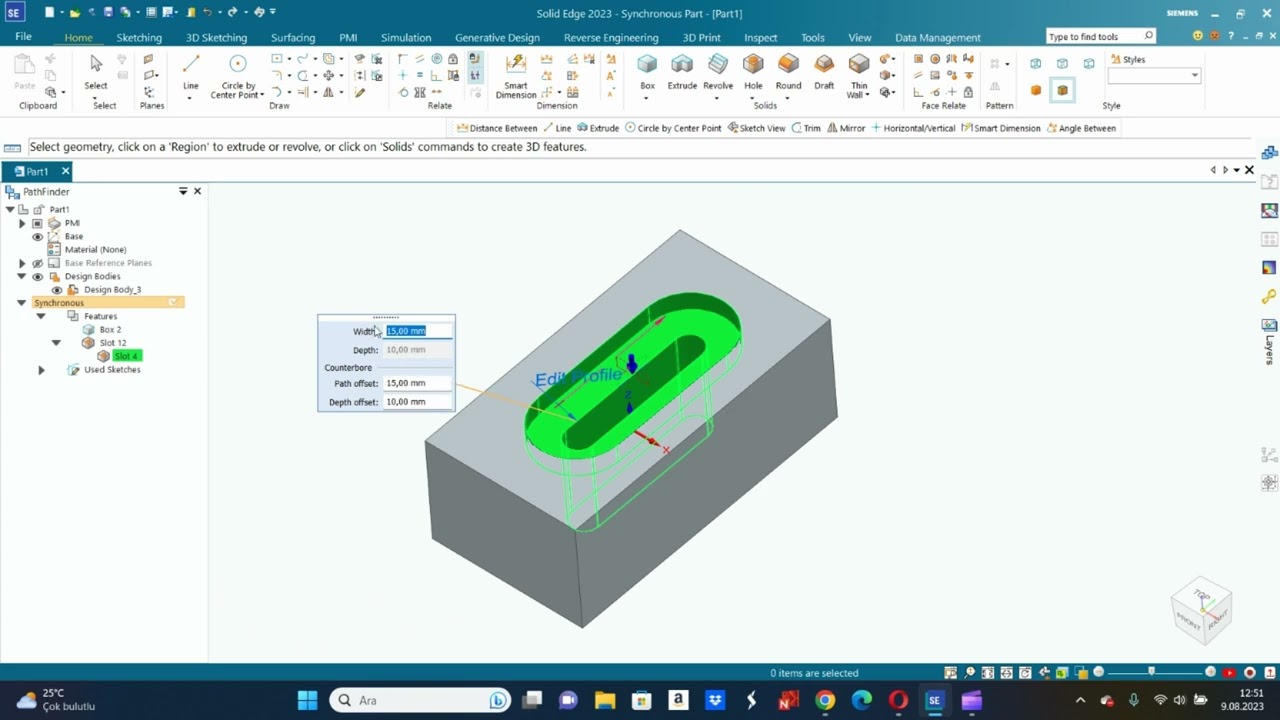Collapse the Synchronous node
This screenshot has height=720, width=1280.
pyautogui.click(x=22, y=302)
